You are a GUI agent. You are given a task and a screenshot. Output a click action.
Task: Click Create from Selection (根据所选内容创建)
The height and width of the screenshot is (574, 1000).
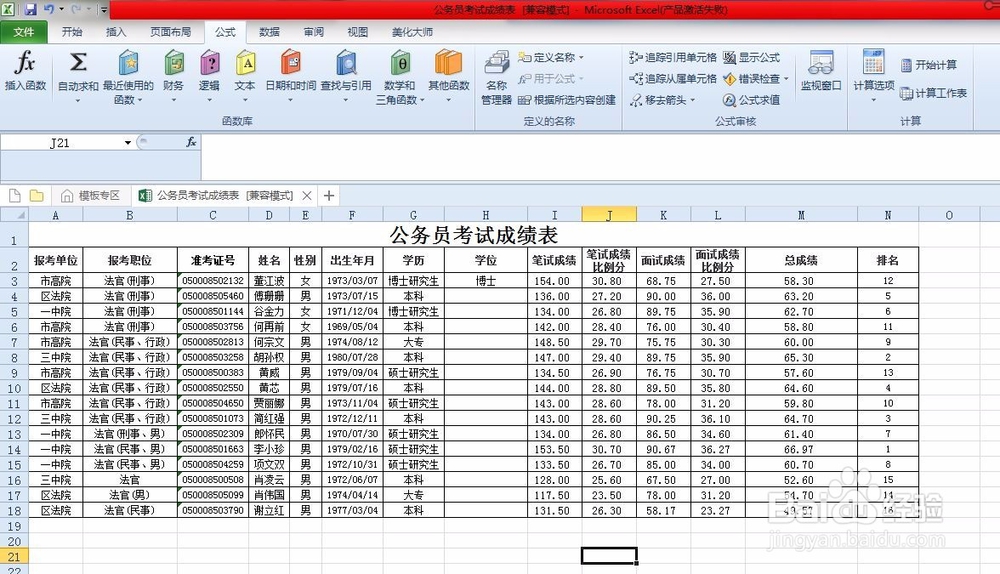coord(567,100)
